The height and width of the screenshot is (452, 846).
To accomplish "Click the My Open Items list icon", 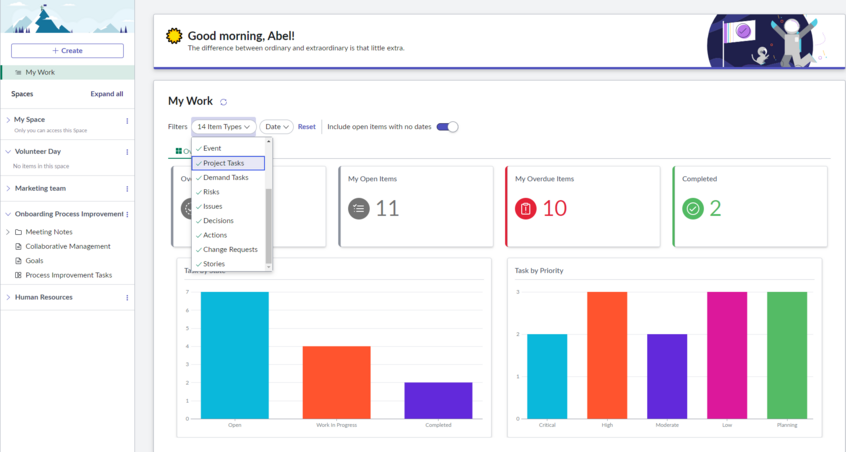I will point(359,209).
